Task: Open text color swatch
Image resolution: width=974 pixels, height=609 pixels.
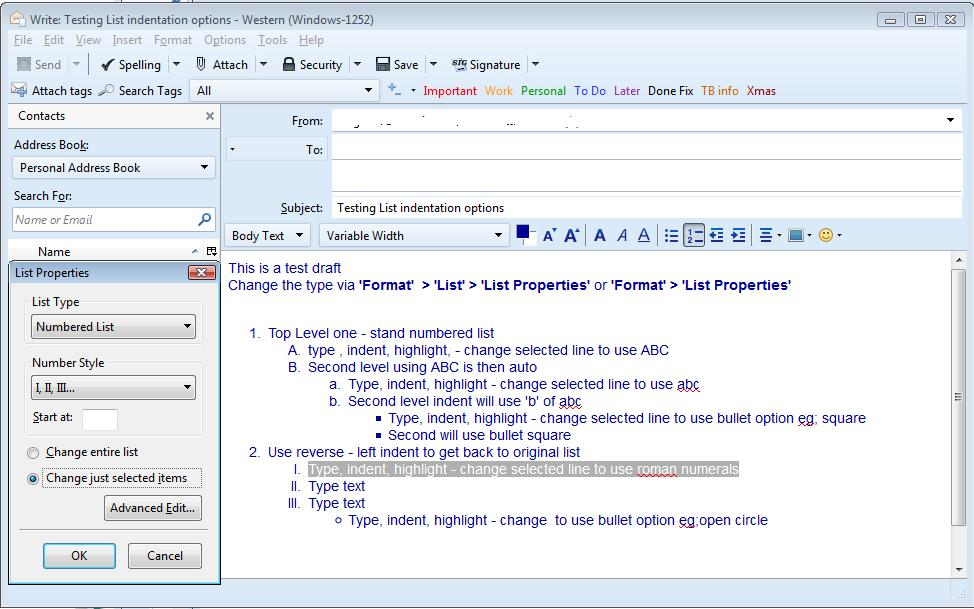Action: click(x=523, y=234)
